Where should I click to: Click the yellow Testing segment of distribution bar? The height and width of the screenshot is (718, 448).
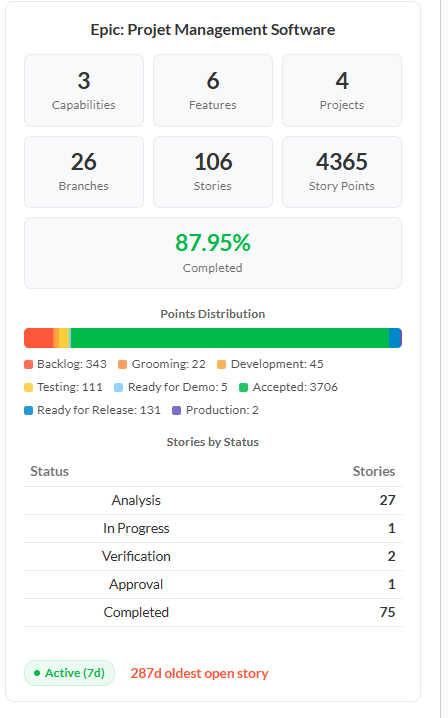64,338
